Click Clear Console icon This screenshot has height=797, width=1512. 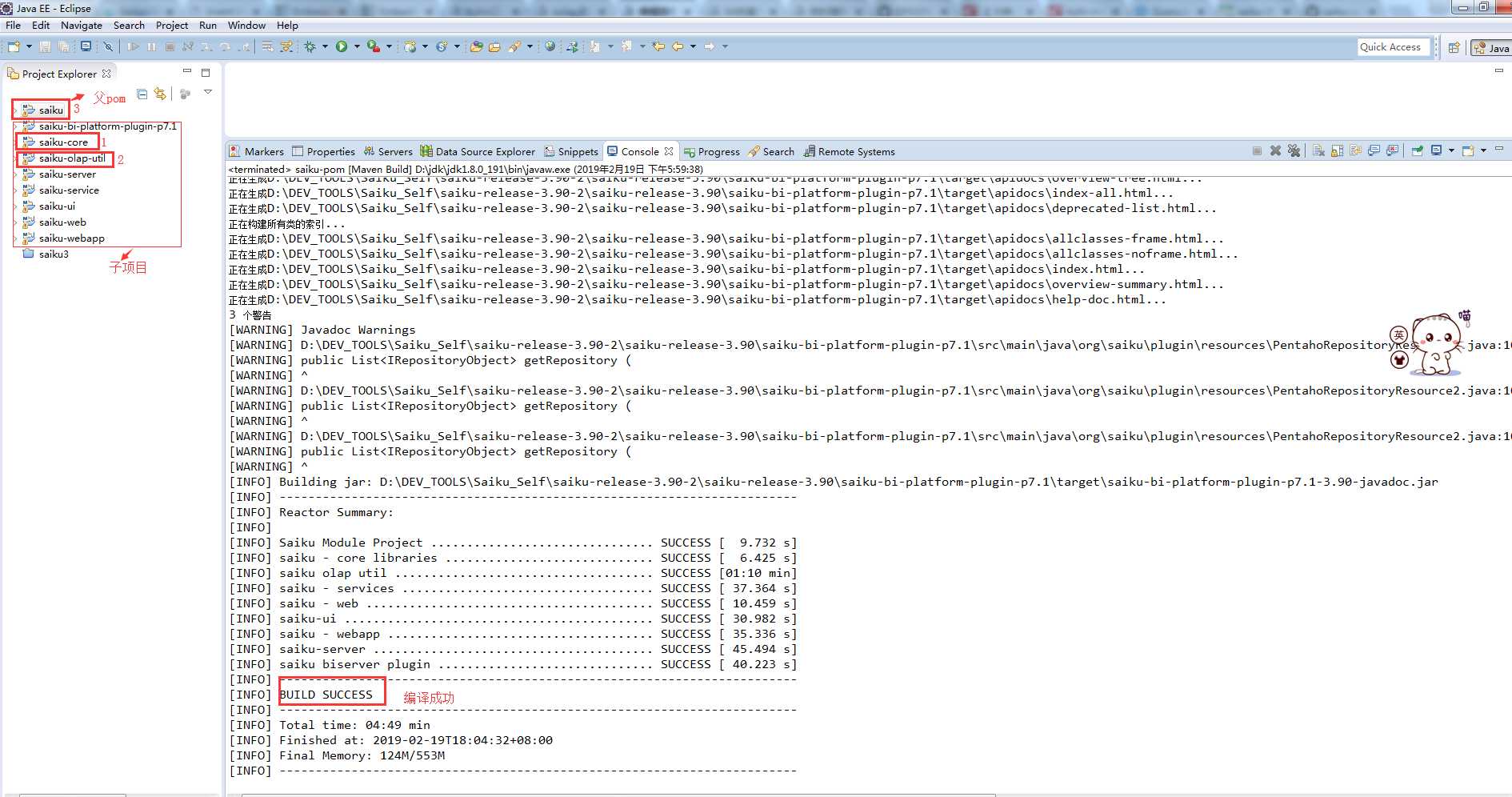[1318, 150]
